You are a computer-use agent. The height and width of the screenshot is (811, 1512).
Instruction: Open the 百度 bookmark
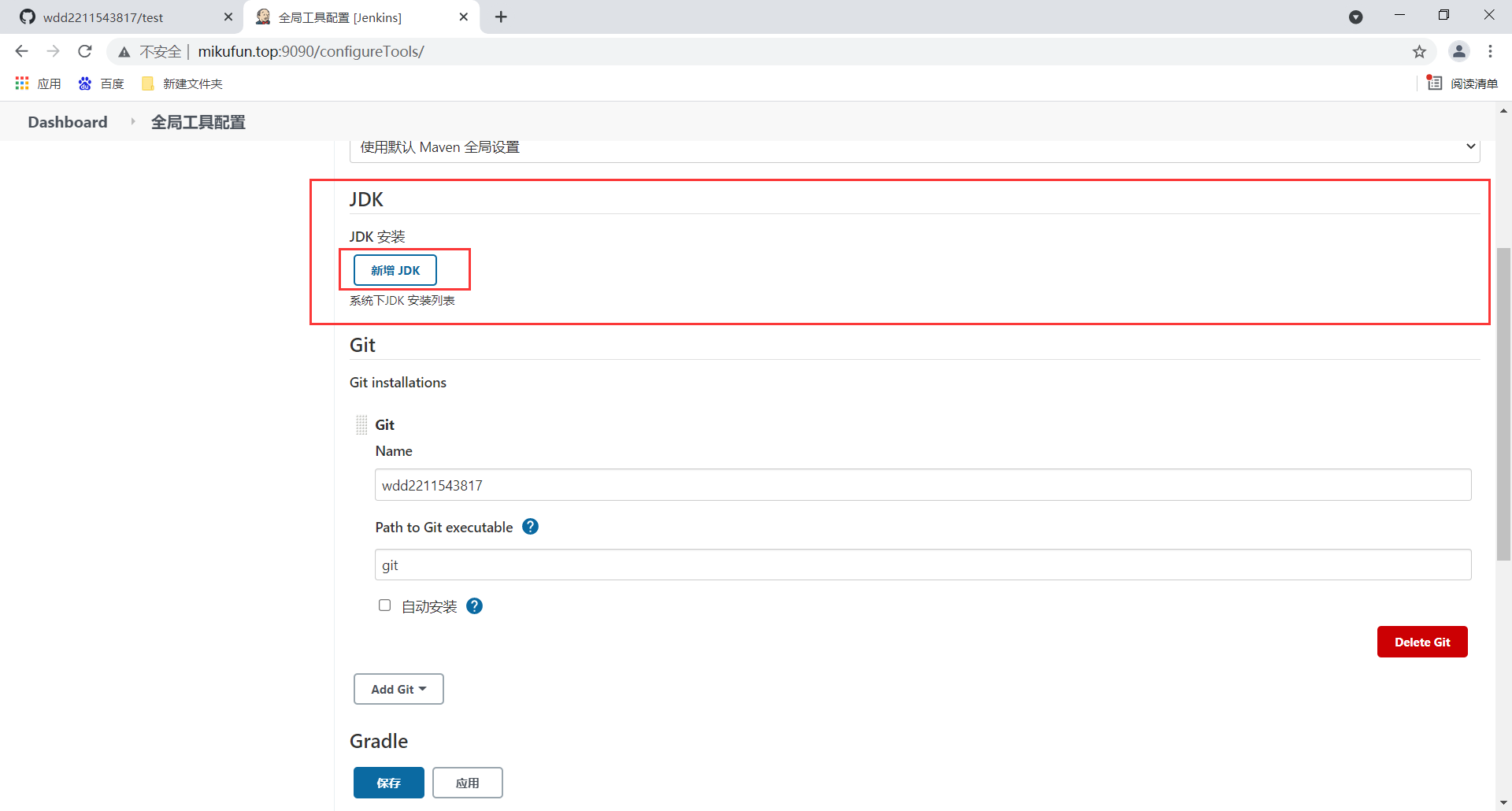pos(101,83)
